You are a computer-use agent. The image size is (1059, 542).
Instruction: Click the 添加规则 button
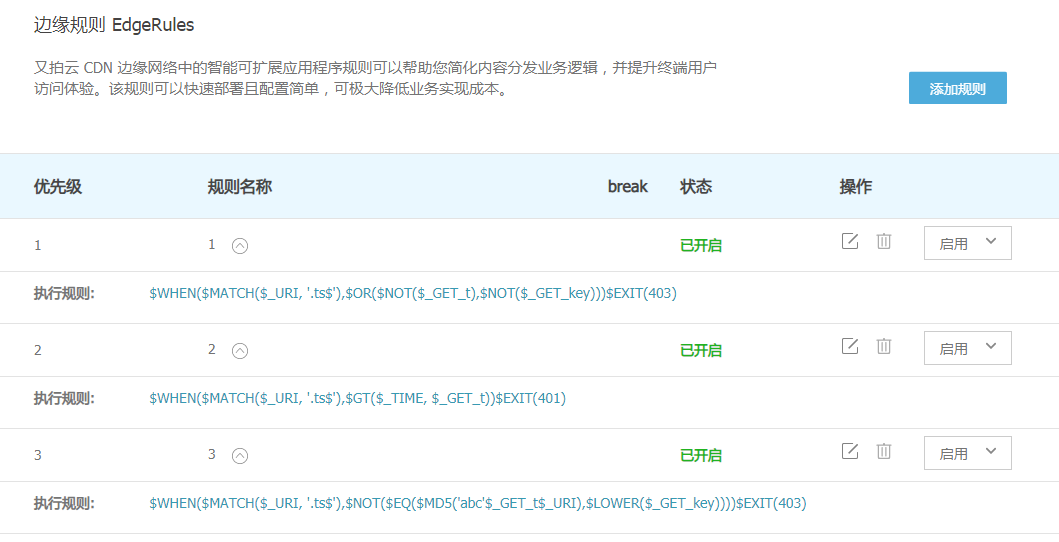(x=957, y=88)
